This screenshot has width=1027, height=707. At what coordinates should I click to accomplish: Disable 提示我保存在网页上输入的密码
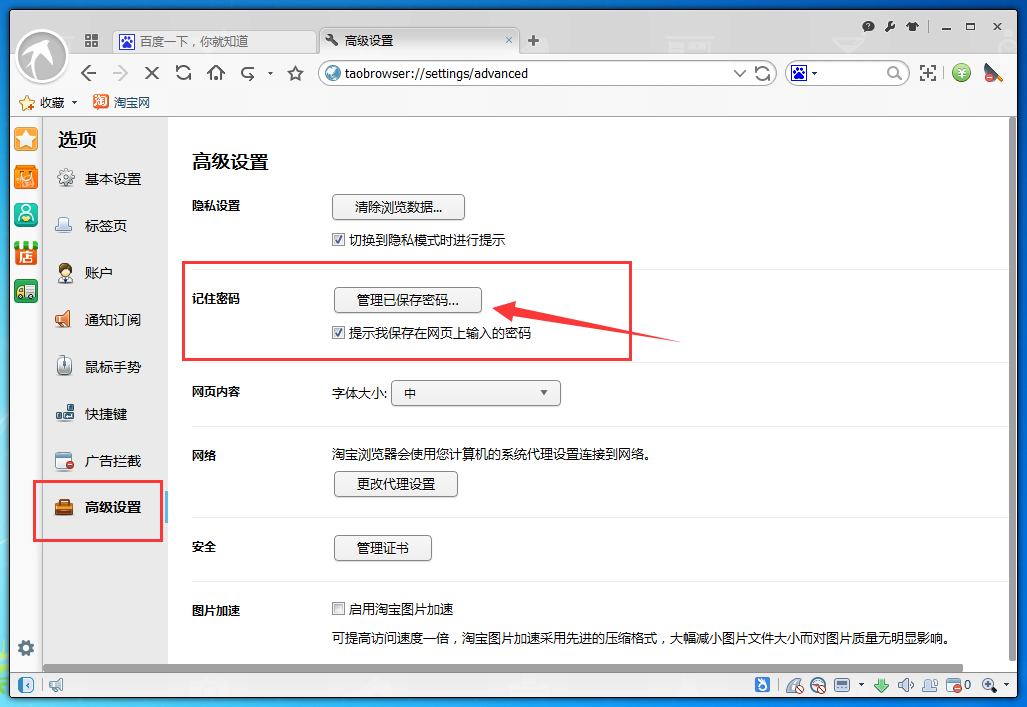pos(338,332)
